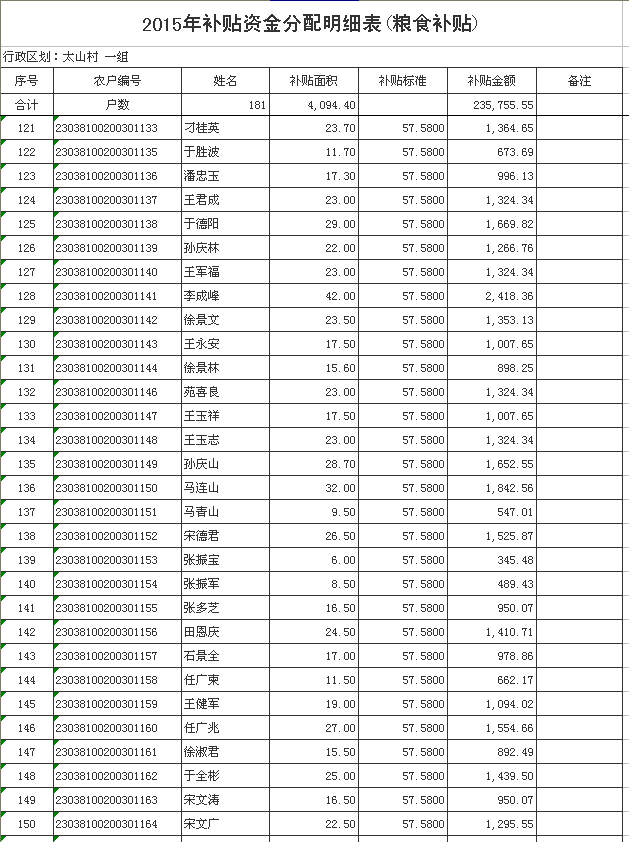
Task: Select total amount 235,755.55 cell
Action: (492, 105)
